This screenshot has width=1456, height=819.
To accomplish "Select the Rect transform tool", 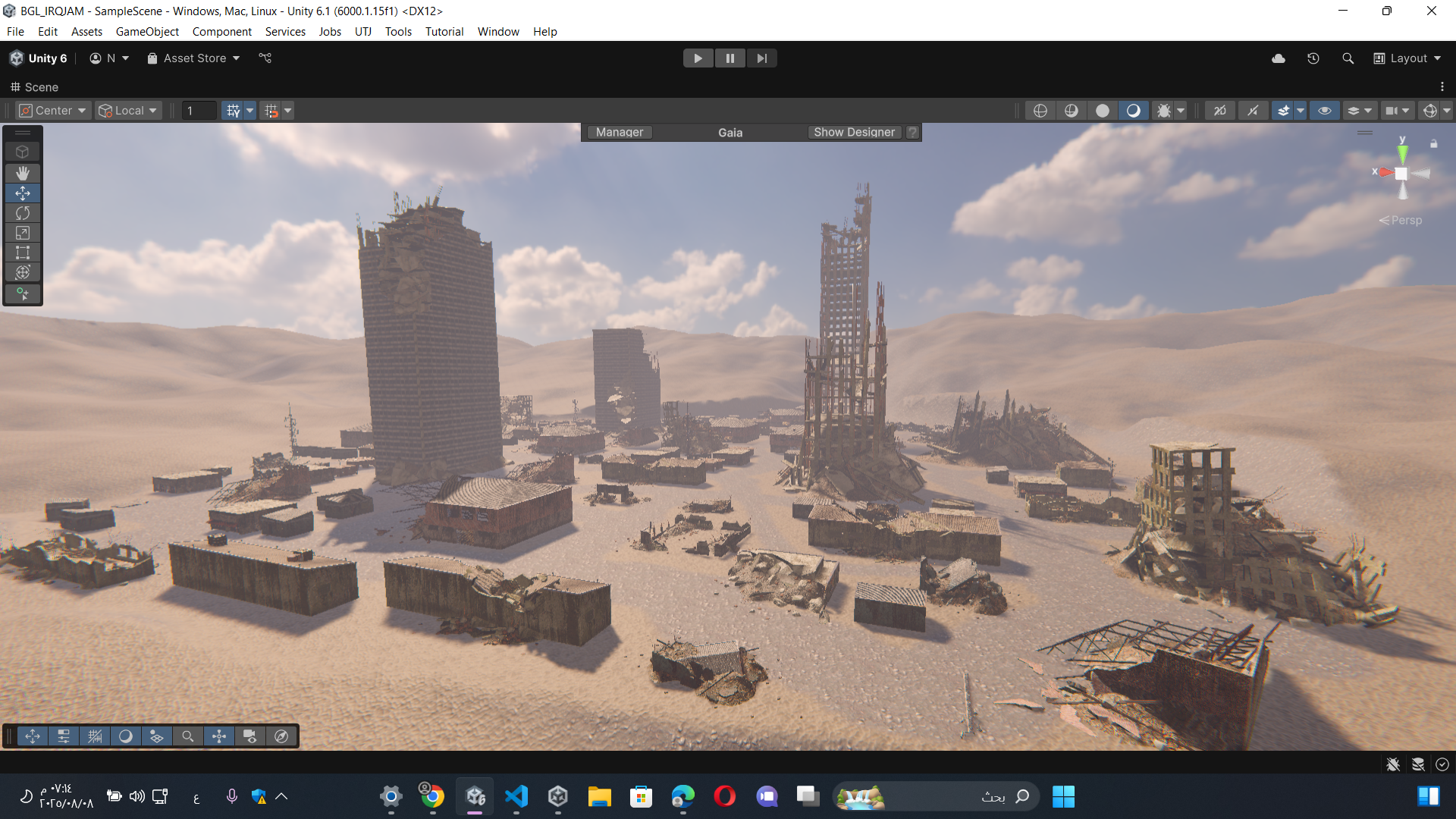I will coord(23,253).
